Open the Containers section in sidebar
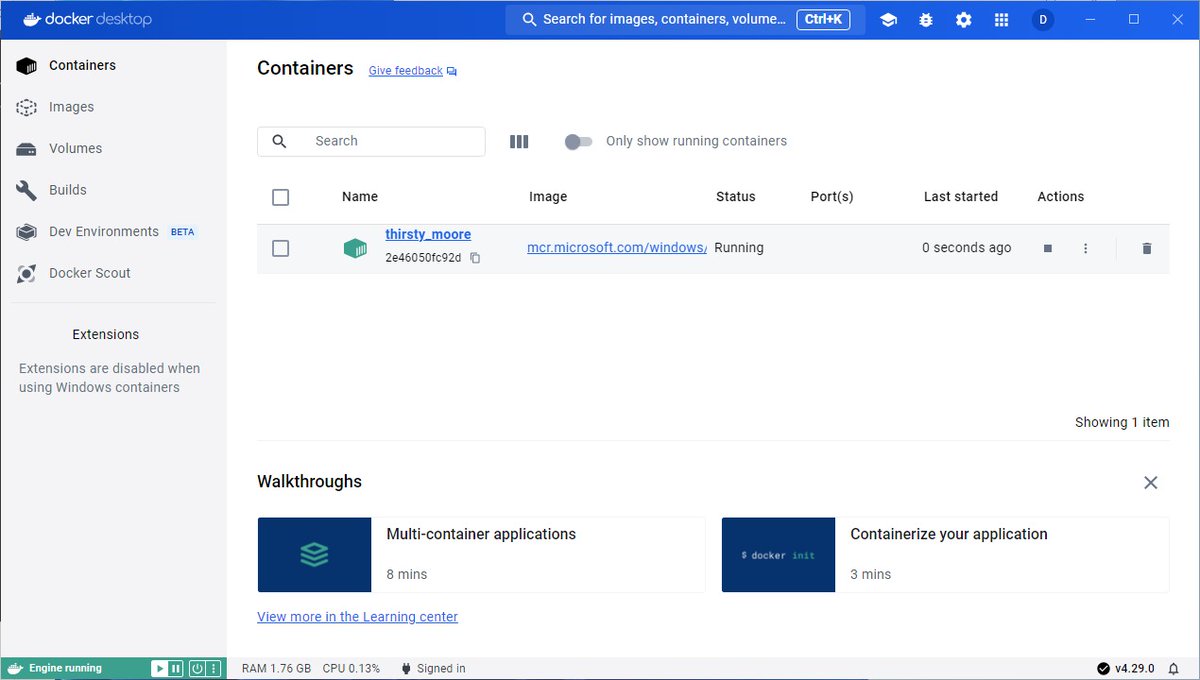The height and width of the screenshot is (680, 1200). (113, 65)
